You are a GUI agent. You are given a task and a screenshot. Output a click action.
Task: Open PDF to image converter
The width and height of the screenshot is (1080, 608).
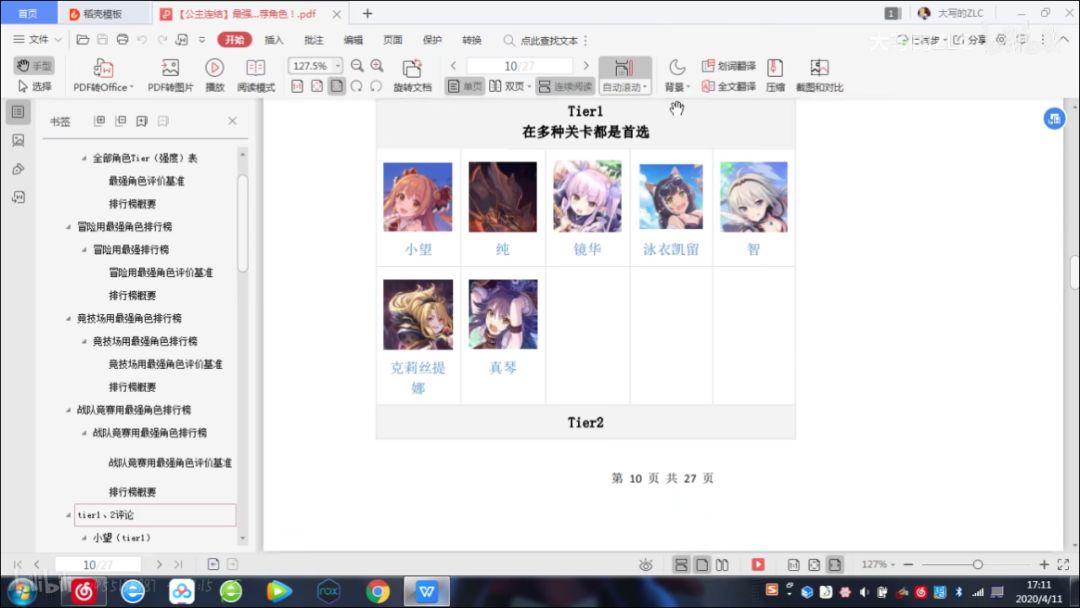tap(170, 75)
